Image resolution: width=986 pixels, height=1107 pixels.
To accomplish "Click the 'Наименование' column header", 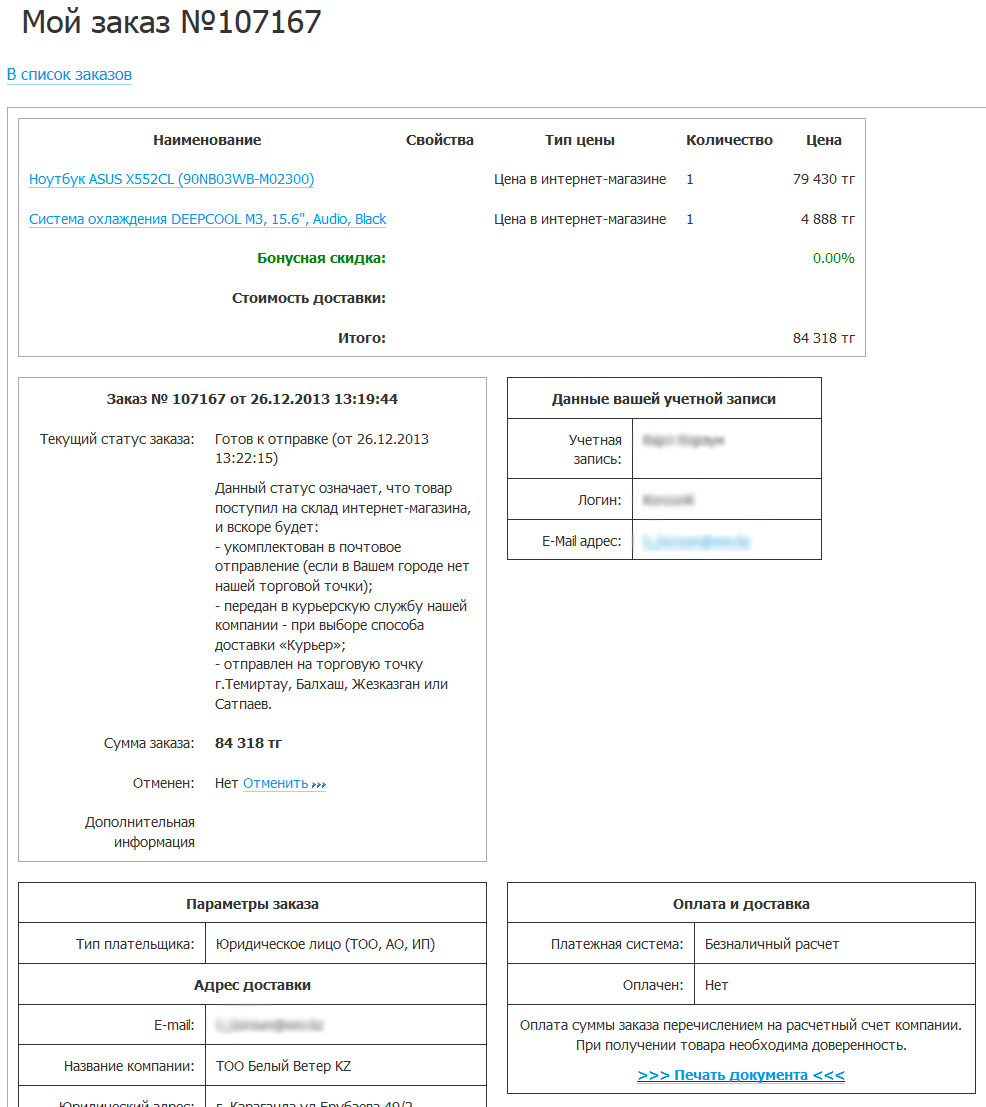I will click(x=207, y=140).
